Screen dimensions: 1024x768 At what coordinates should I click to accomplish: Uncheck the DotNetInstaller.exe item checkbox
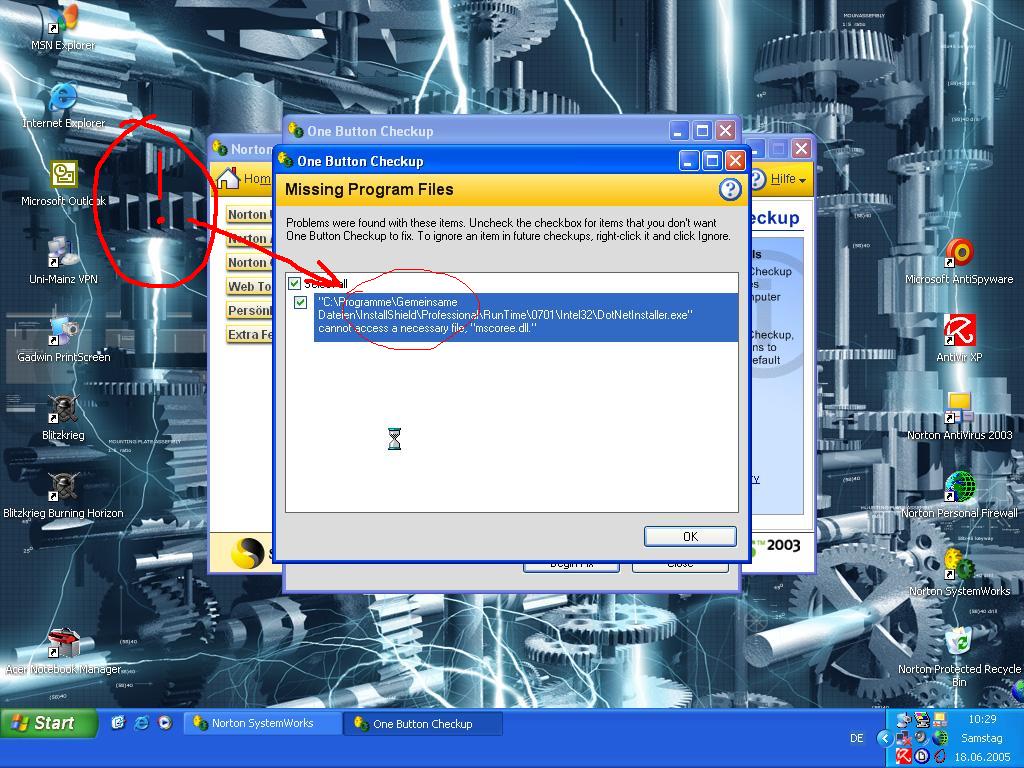pos(300,302)
